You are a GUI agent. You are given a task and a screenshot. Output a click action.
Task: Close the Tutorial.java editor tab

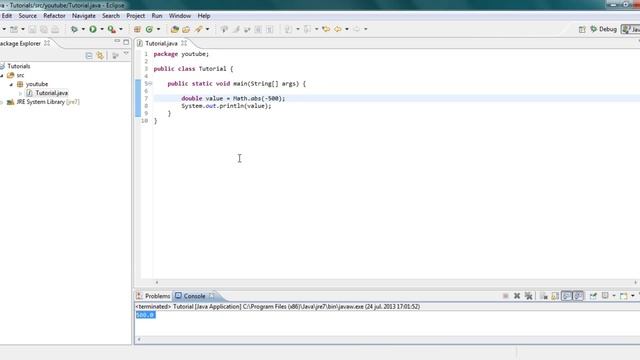[x=184, y=43]
